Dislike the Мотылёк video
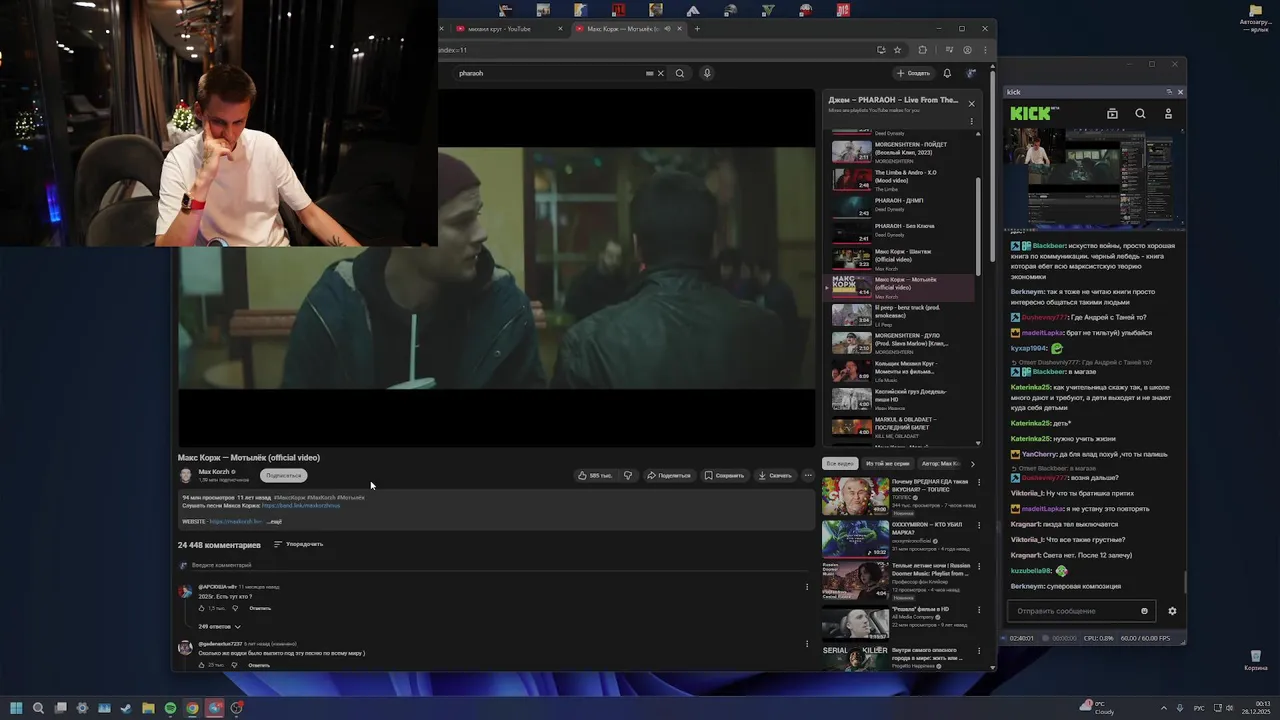 coord(628,475)
